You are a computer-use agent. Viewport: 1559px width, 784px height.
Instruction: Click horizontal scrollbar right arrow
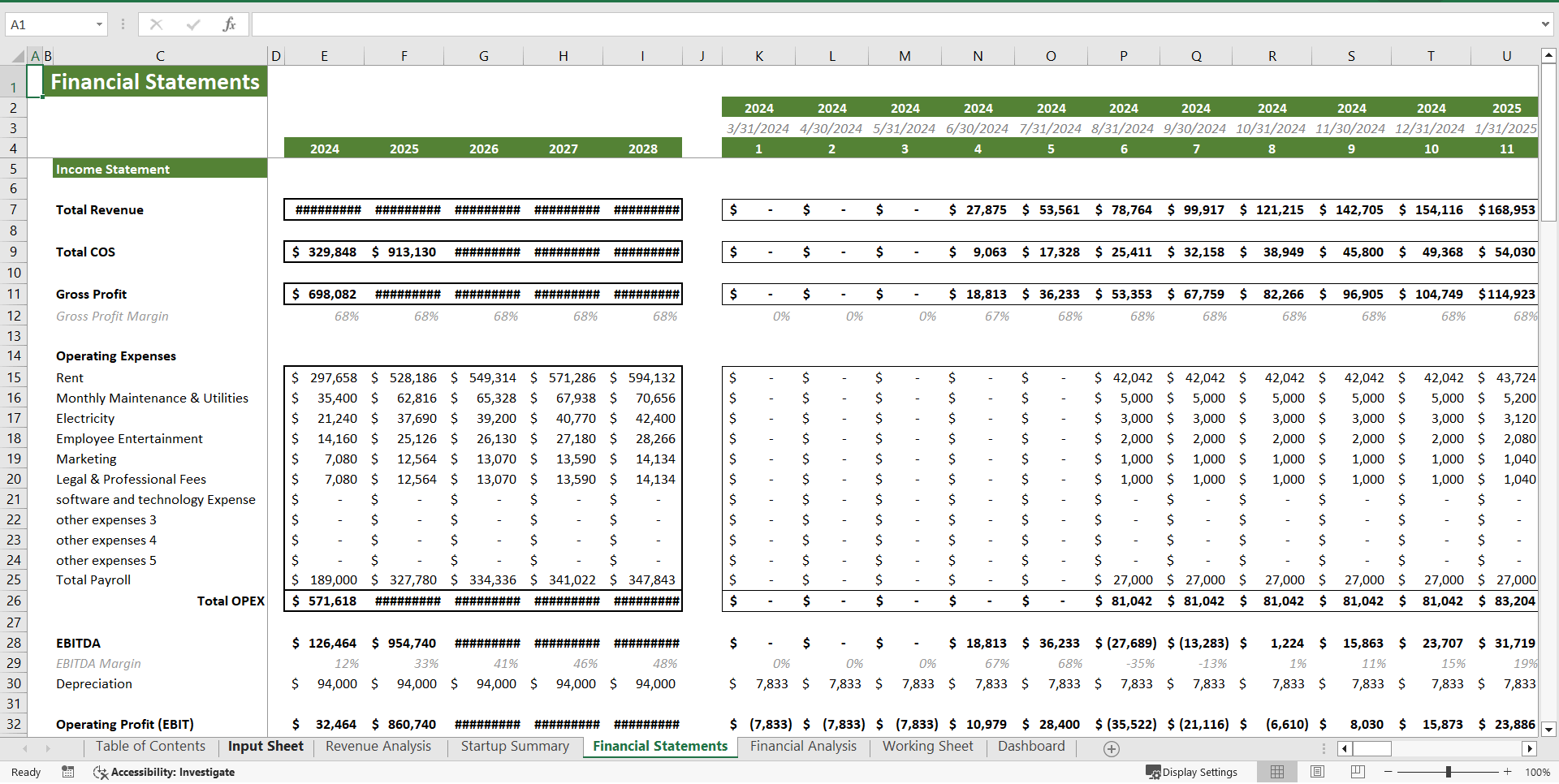pyautogui.click(x=1530, y=749)
